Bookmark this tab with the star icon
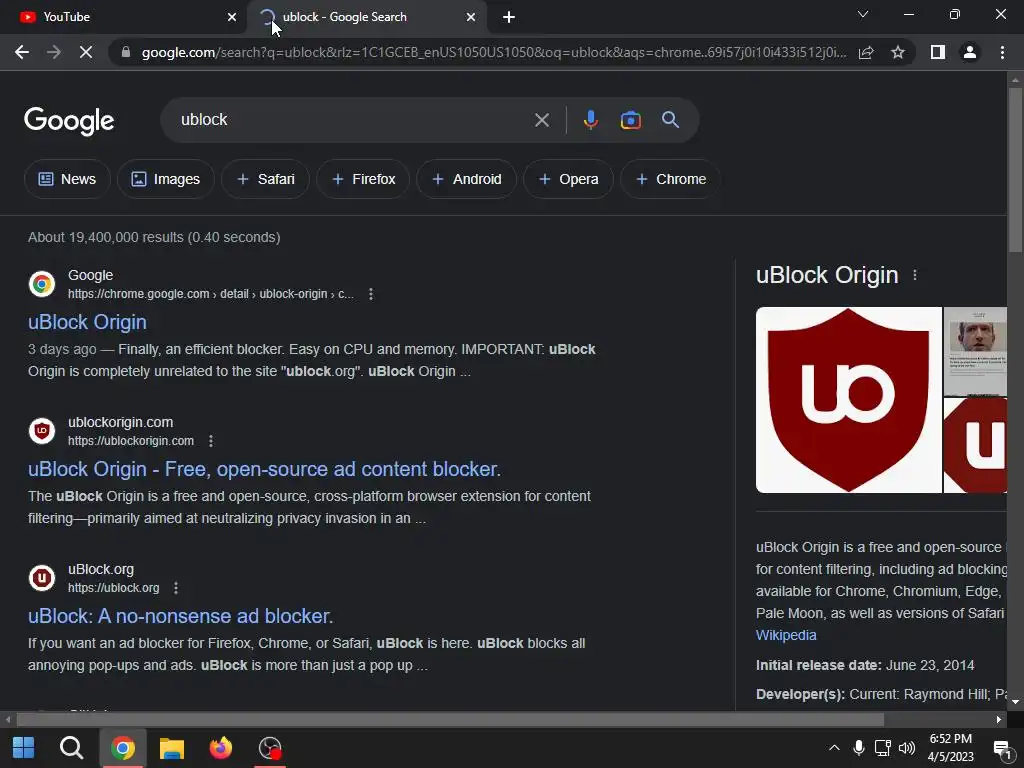Image resolution: width=1024 pixels, height=768 pixels. pyautogui.click(x=898, y=52)
